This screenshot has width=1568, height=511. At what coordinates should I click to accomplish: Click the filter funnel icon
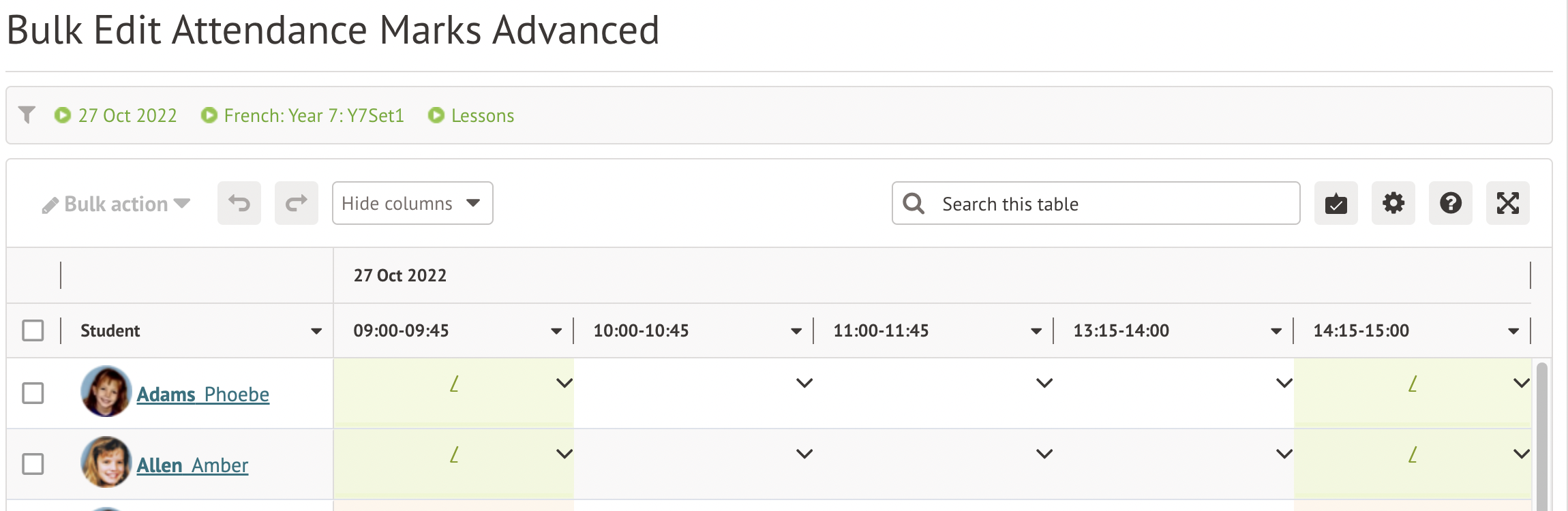click(27, 114)
